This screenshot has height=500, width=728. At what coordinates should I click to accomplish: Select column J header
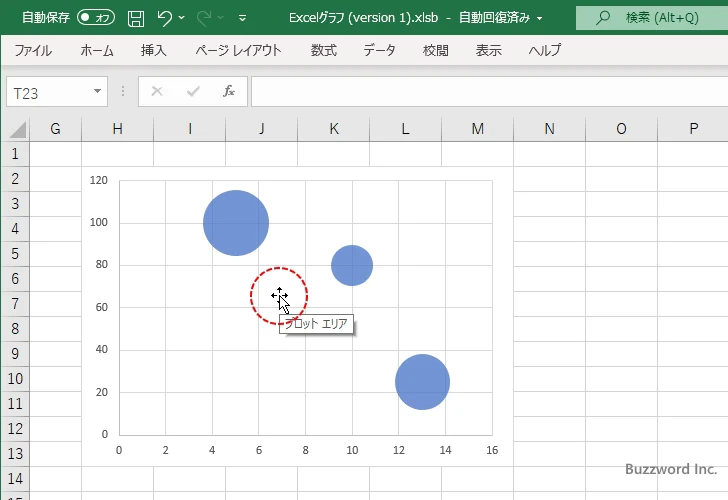tap(261, 129)
